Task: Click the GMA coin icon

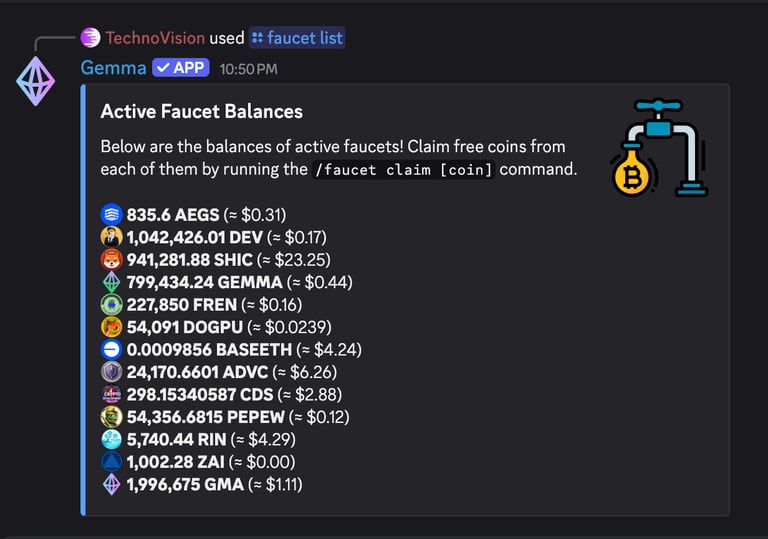Action: pos(111,485)
